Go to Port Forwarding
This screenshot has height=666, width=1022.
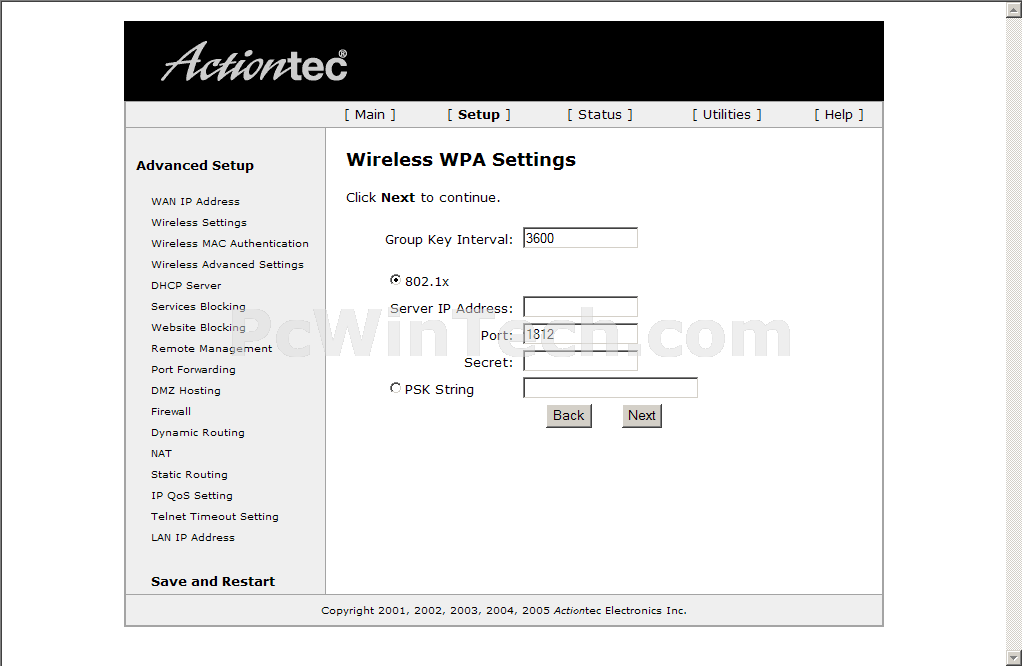[194, 369]
